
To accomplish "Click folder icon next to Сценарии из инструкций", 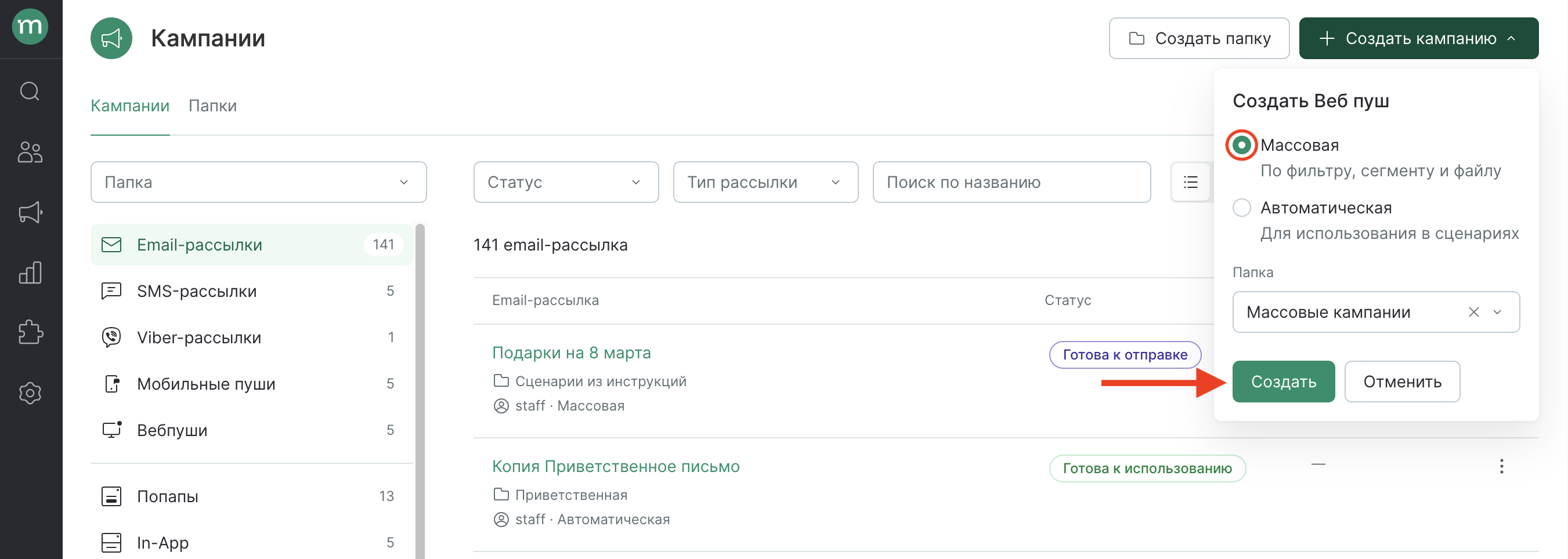I will pyautogui.click(x=501, y=381).
